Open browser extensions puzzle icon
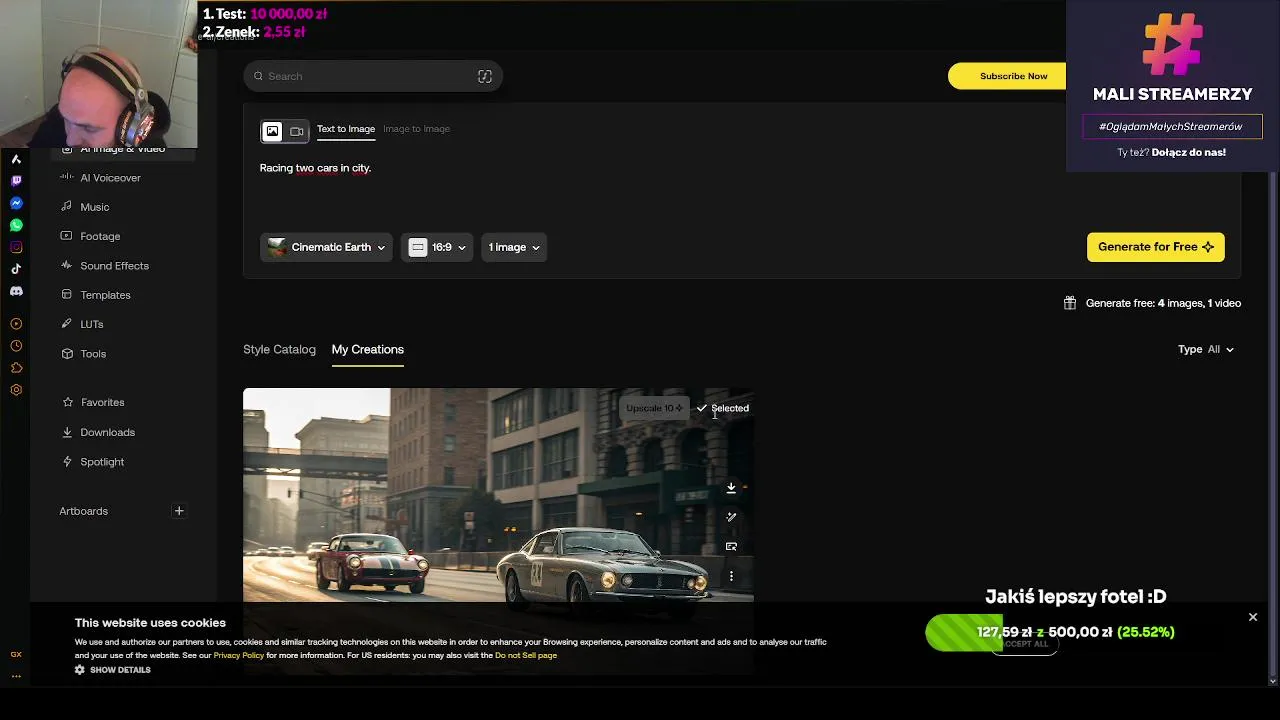 click(x=16, y=368)
